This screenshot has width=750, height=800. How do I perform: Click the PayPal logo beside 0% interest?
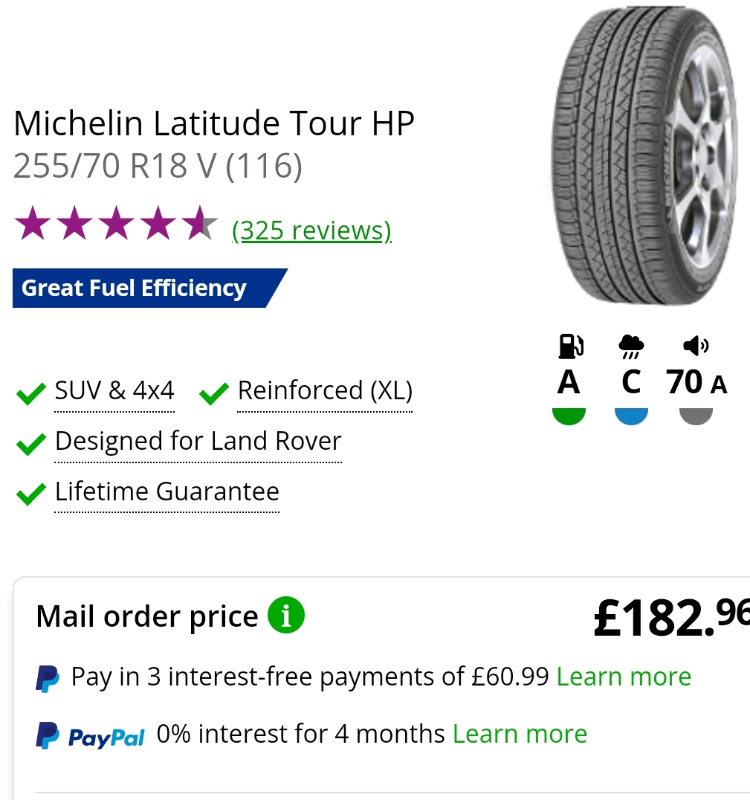(90, 736)
